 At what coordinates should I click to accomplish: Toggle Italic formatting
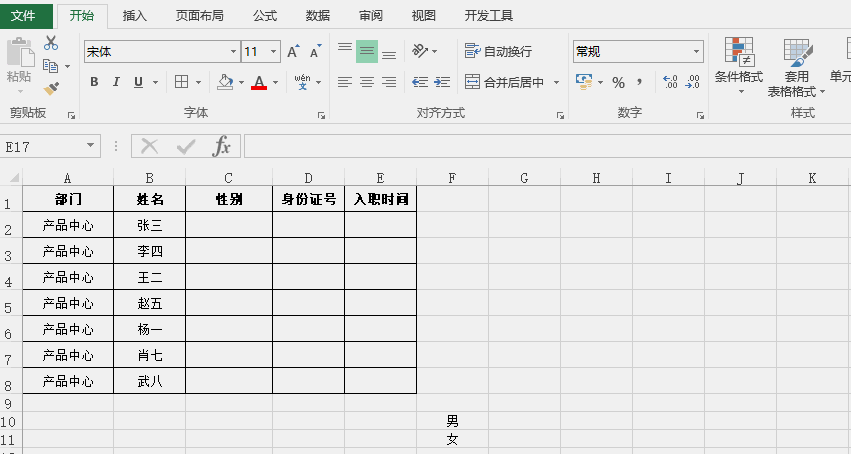tap(116, 82)
